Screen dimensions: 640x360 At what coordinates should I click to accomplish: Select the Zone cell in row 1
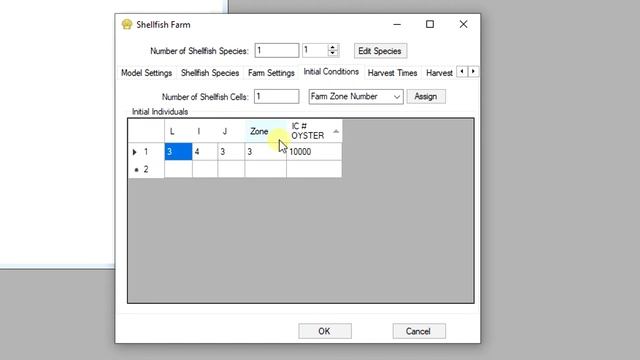coord(265,152)
